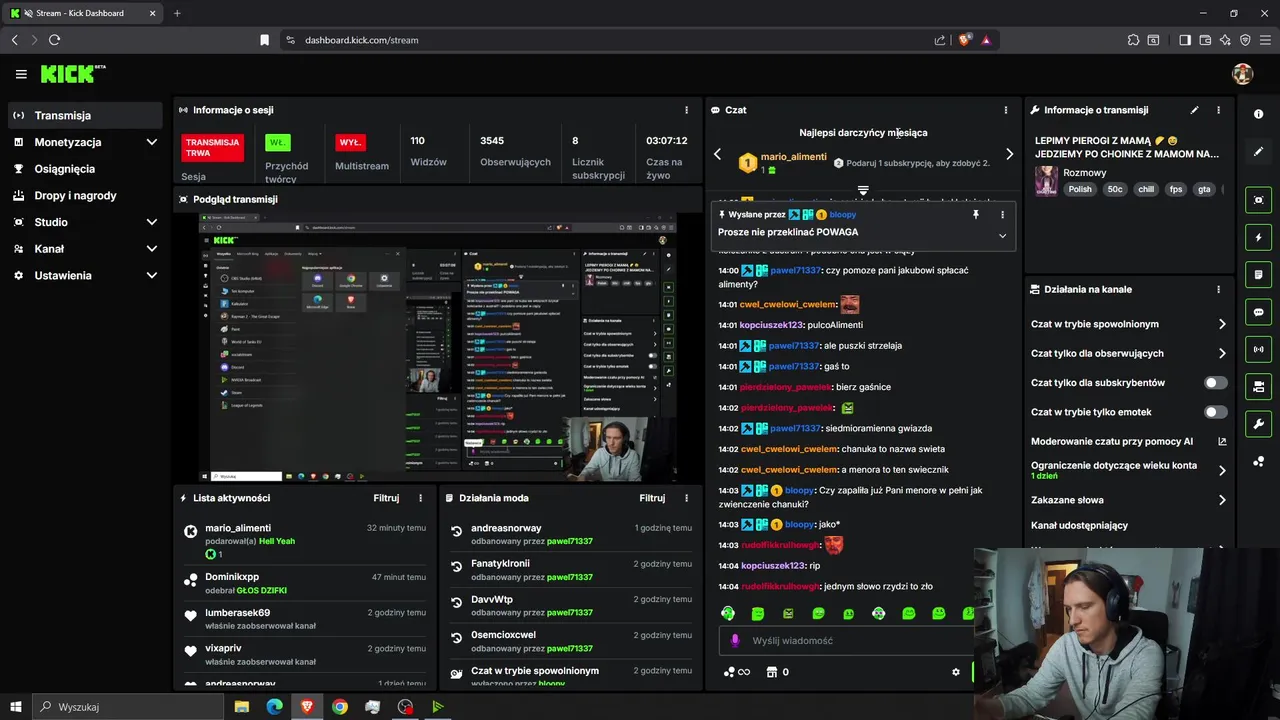Toggle the camera moderation widget in right sidebar
The image size is (1280, 720).
(x=1259, y=386)
